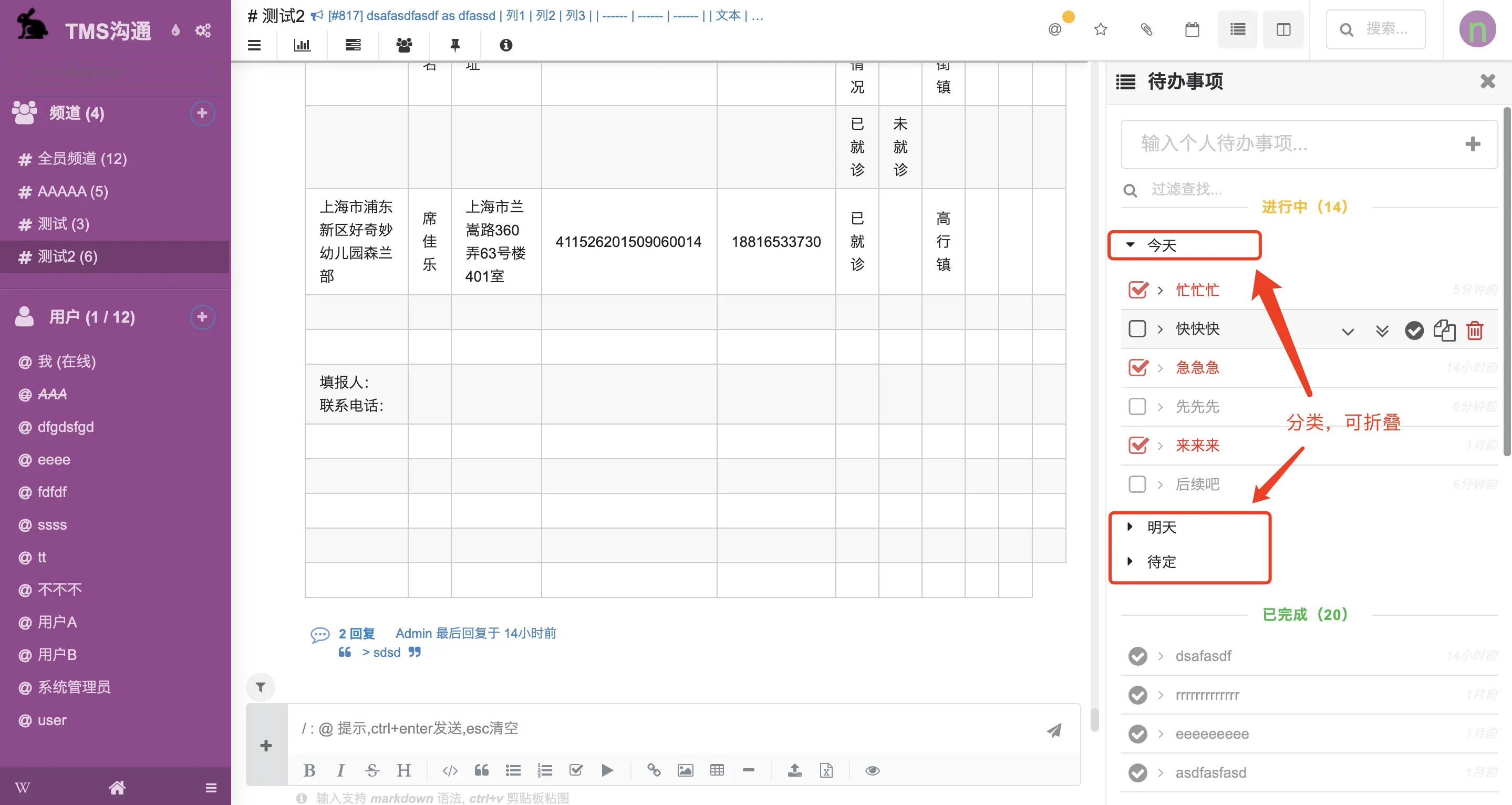1512x805 pixels.
Task: Open the hamburger menu under channel title
Action: point(254,45)
